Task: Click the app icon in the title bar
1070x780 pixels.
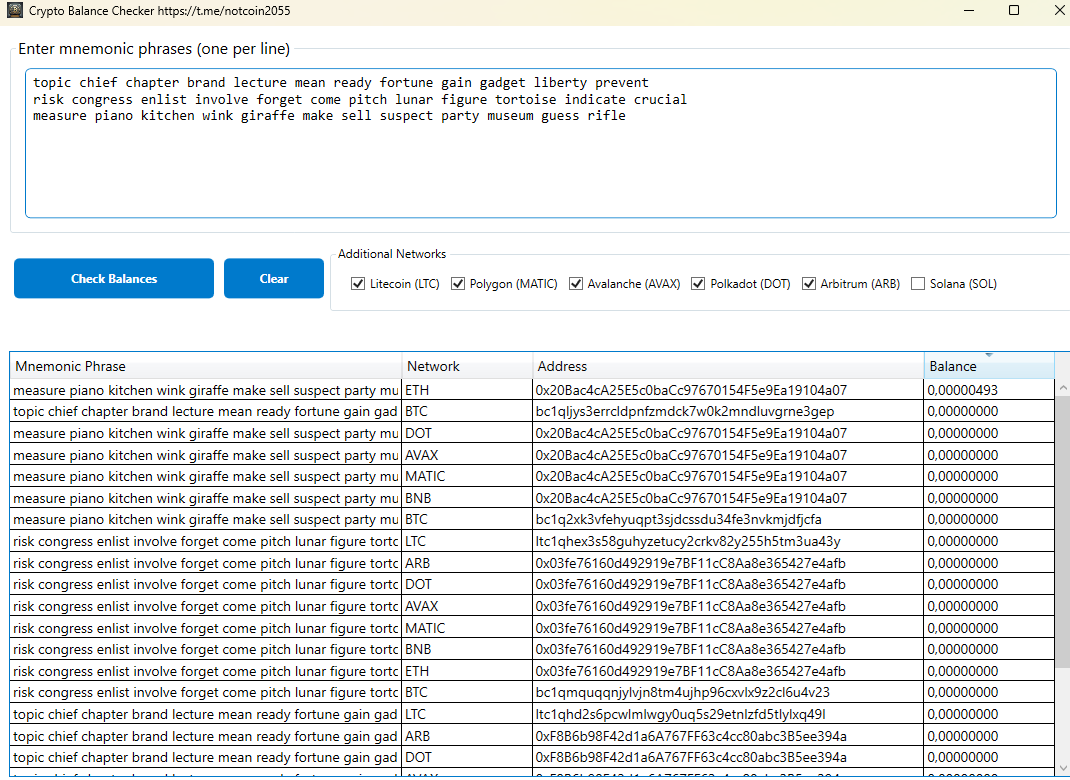Action: pos(15,11)
